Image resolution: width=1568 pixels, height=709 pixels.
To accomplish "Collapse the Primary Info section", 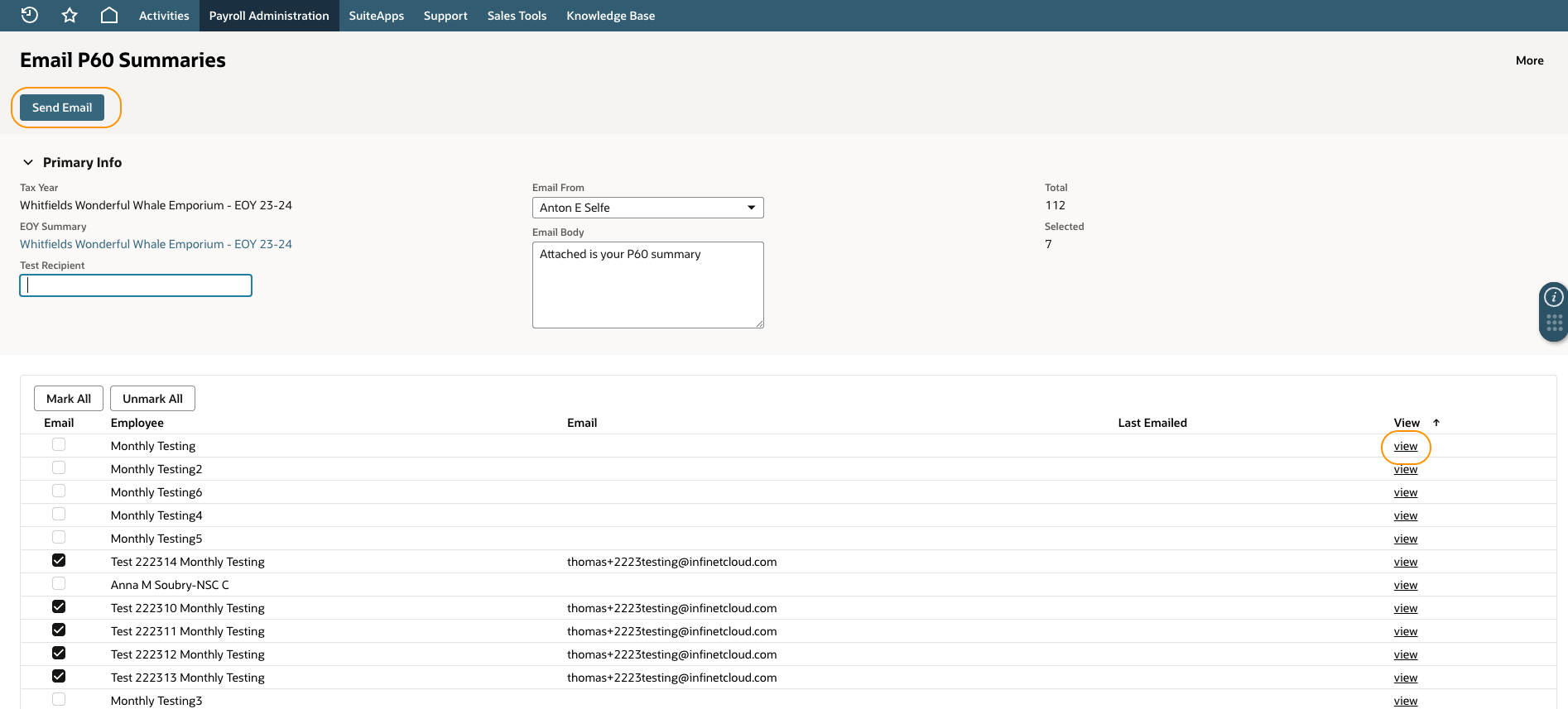I will tap(28, 162).
